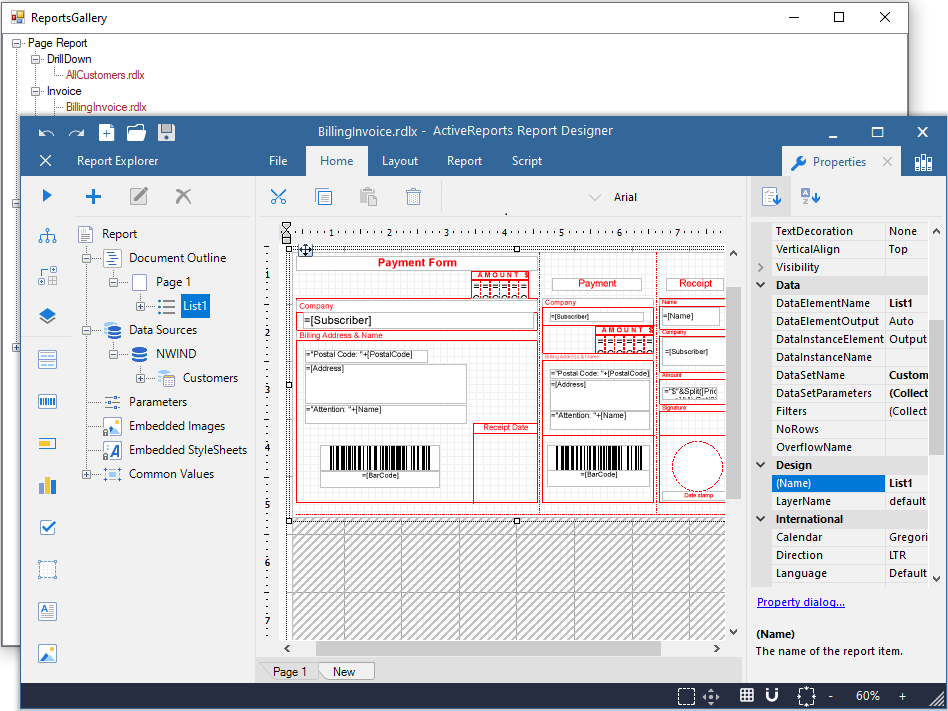The width and height of the screenshot is (948, 711).
Task: Copy selection with the Copy icon
Action: (323, 196)
